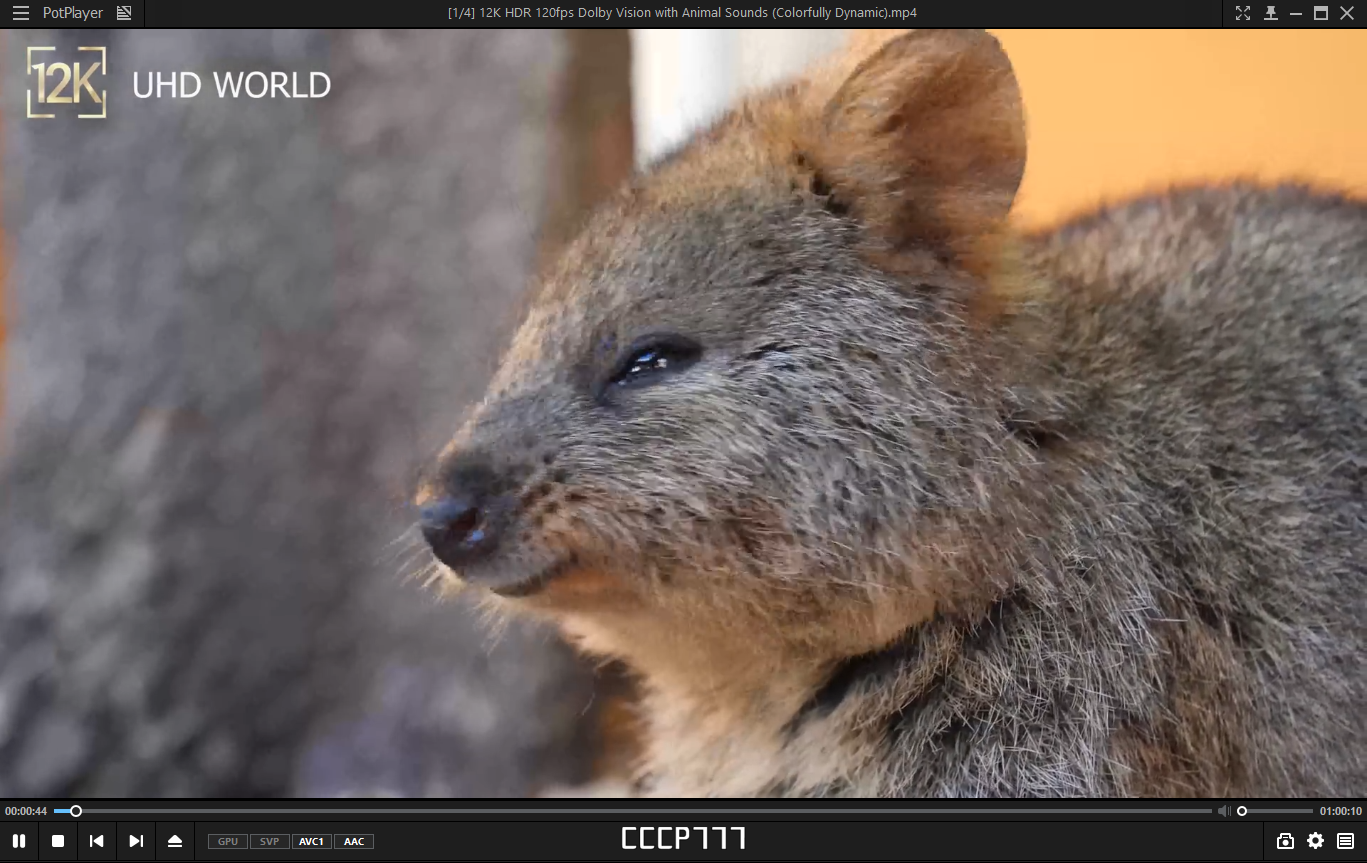Toggle GPU hardware acceleration indicator
The image size is (1367, 863).
(x=228, y=842)
